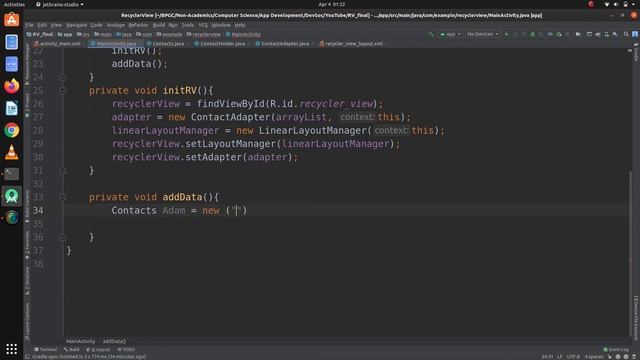Image resolution: width=640 pixels, height=360 pixels.
Task: Open the Tools menu
Action: click(x=188, y=25)
